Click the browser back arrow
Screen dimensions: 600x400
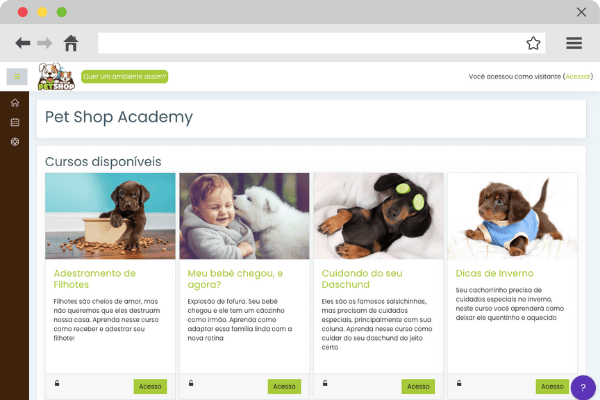[23, 43]
